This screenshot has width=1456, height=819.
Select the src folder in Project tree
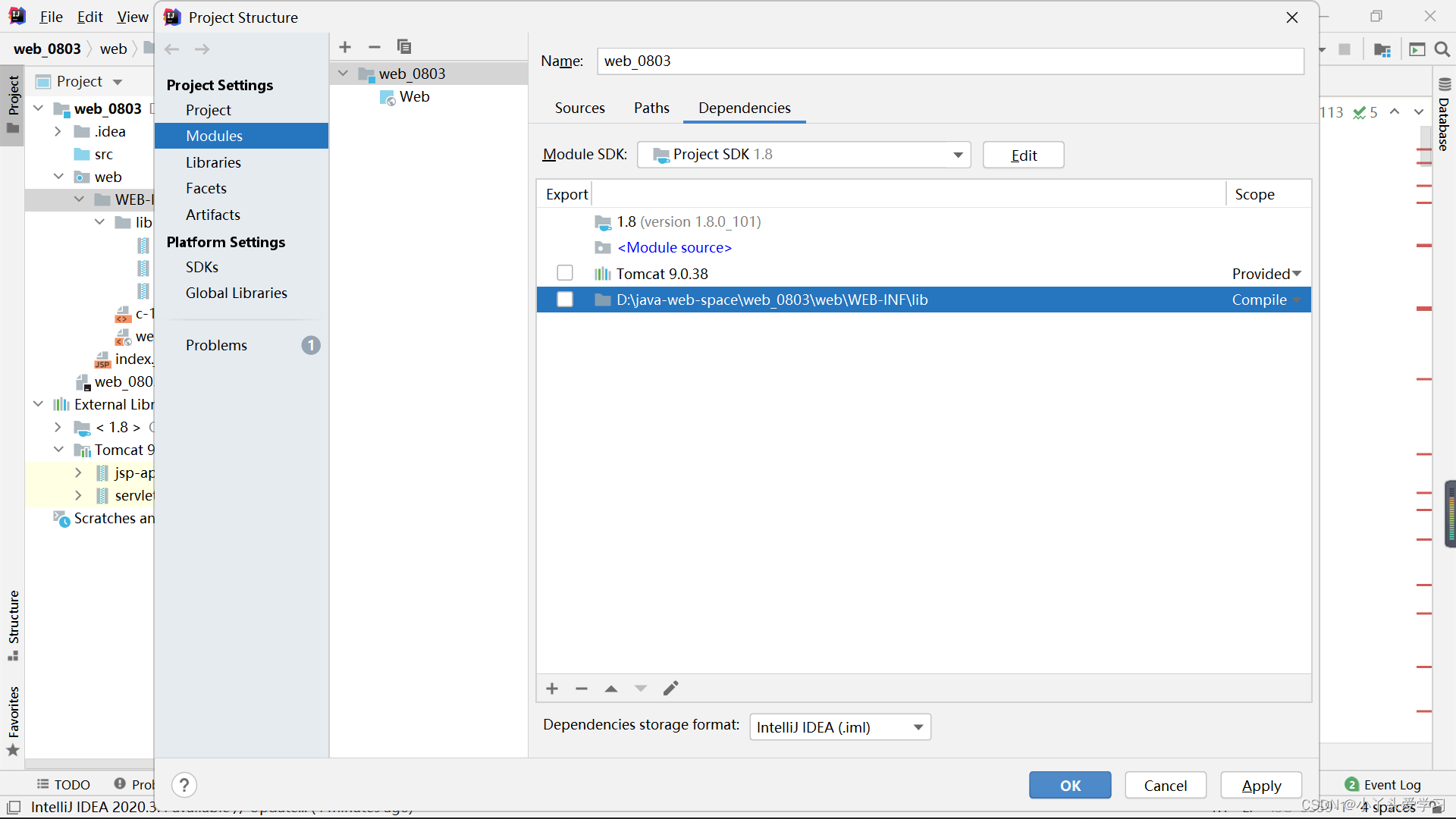(x=94, y=155)
